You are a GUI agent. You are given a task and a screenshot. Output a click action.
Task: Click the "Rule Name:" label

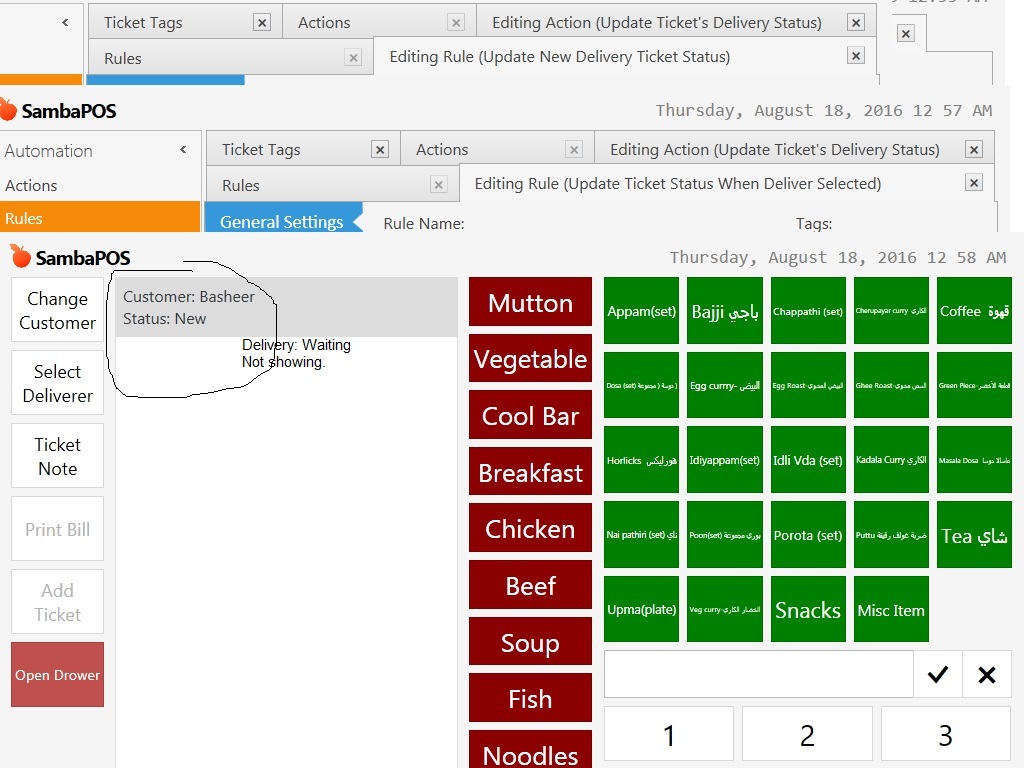[424, 223]
